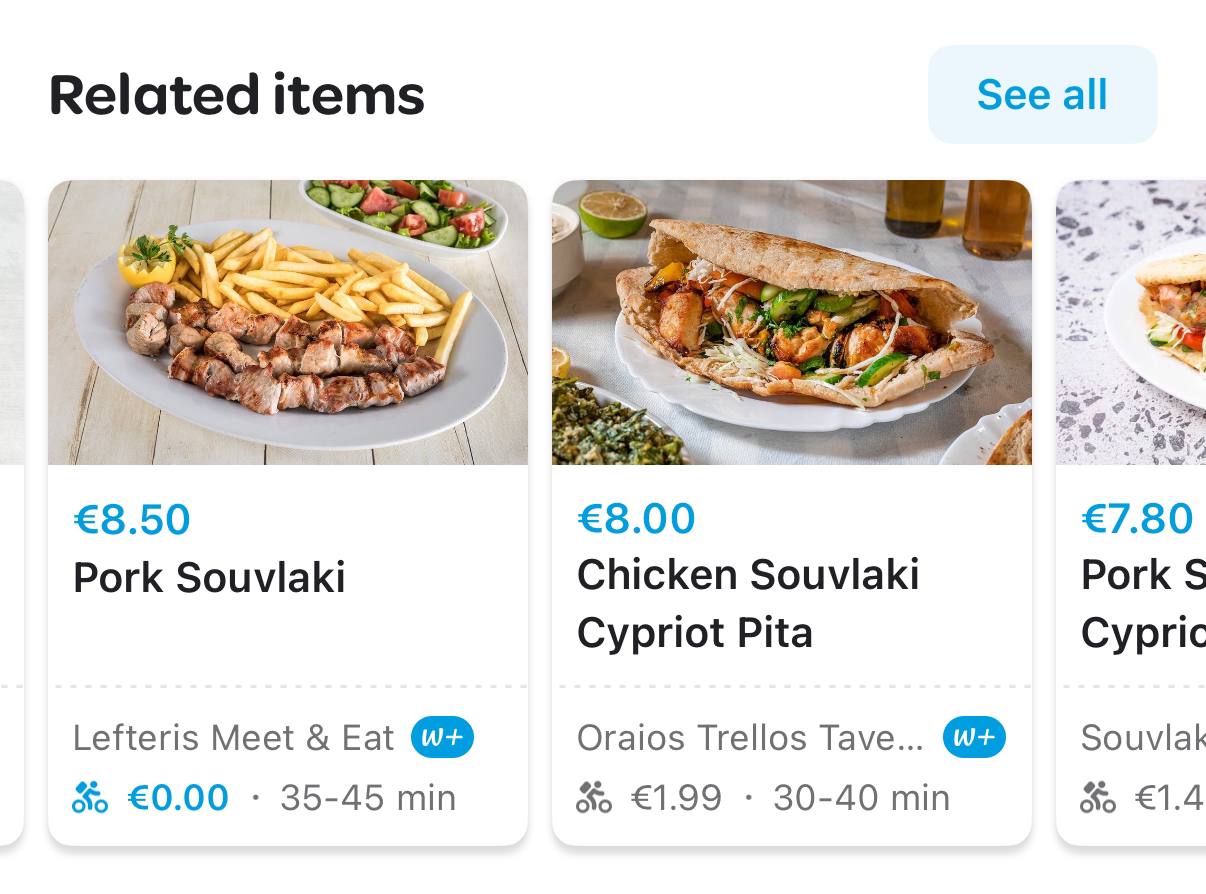The width and height of the screenshot is (1206, 894).
Task: Select the Chicken Souvlaki Cypriot Pita title
Action: pyautogui.click(x=748, y=603)
